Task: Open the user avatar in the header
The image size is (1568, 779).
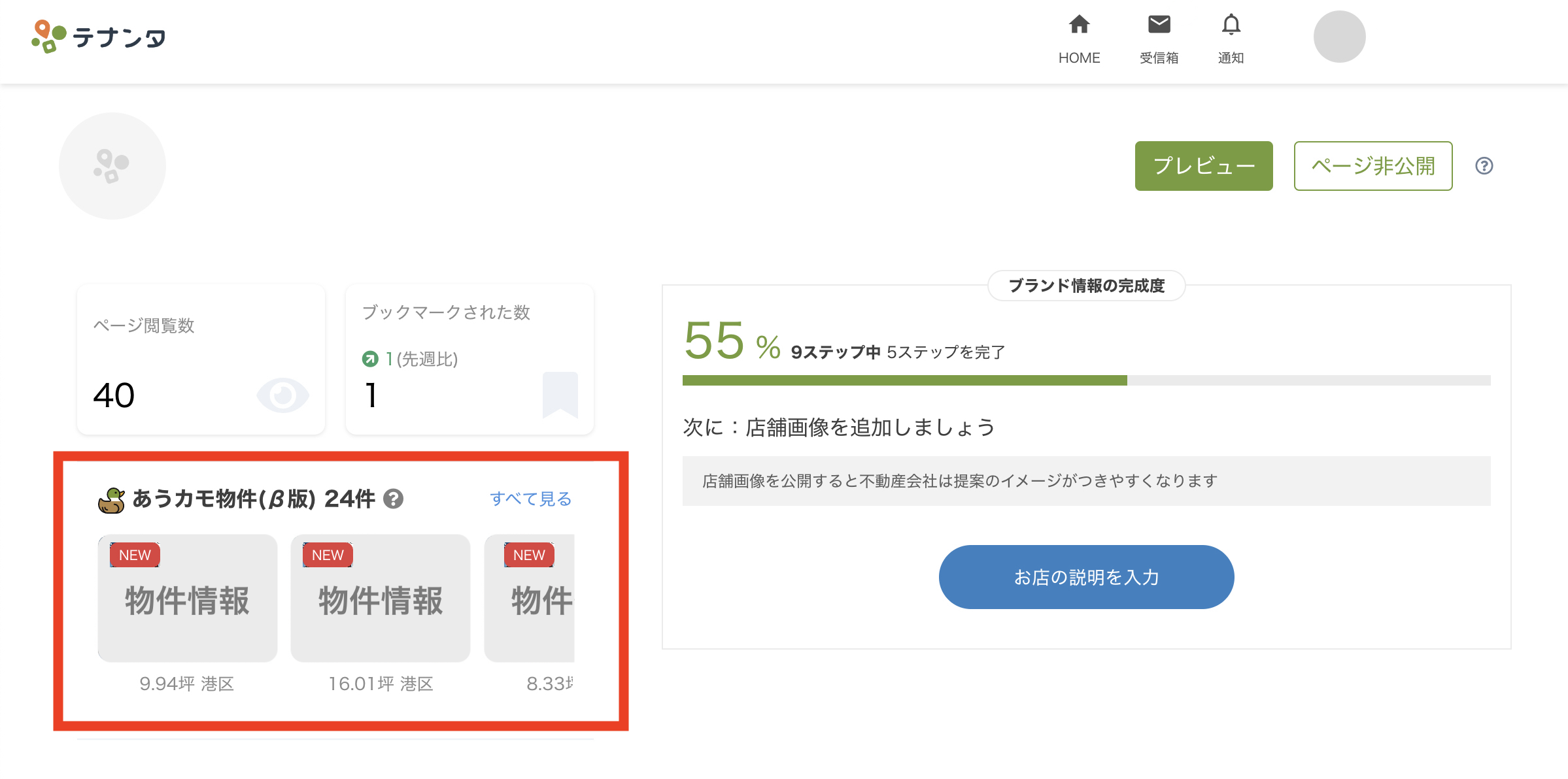Action: (x=1339, y=37)
